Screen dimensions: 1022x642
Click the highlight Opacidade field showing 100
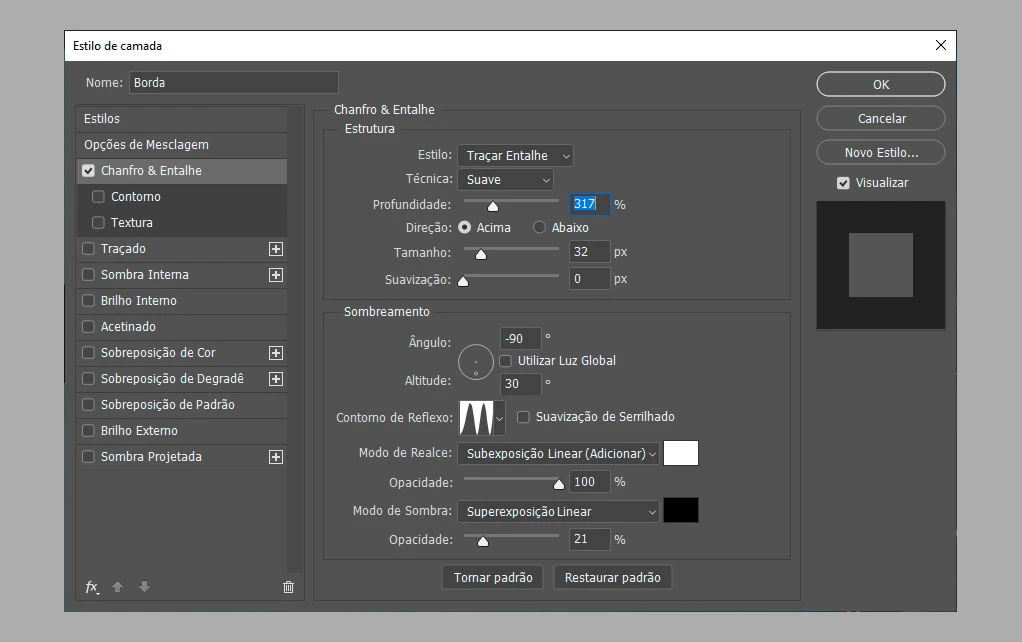click(x=590, y=482)
